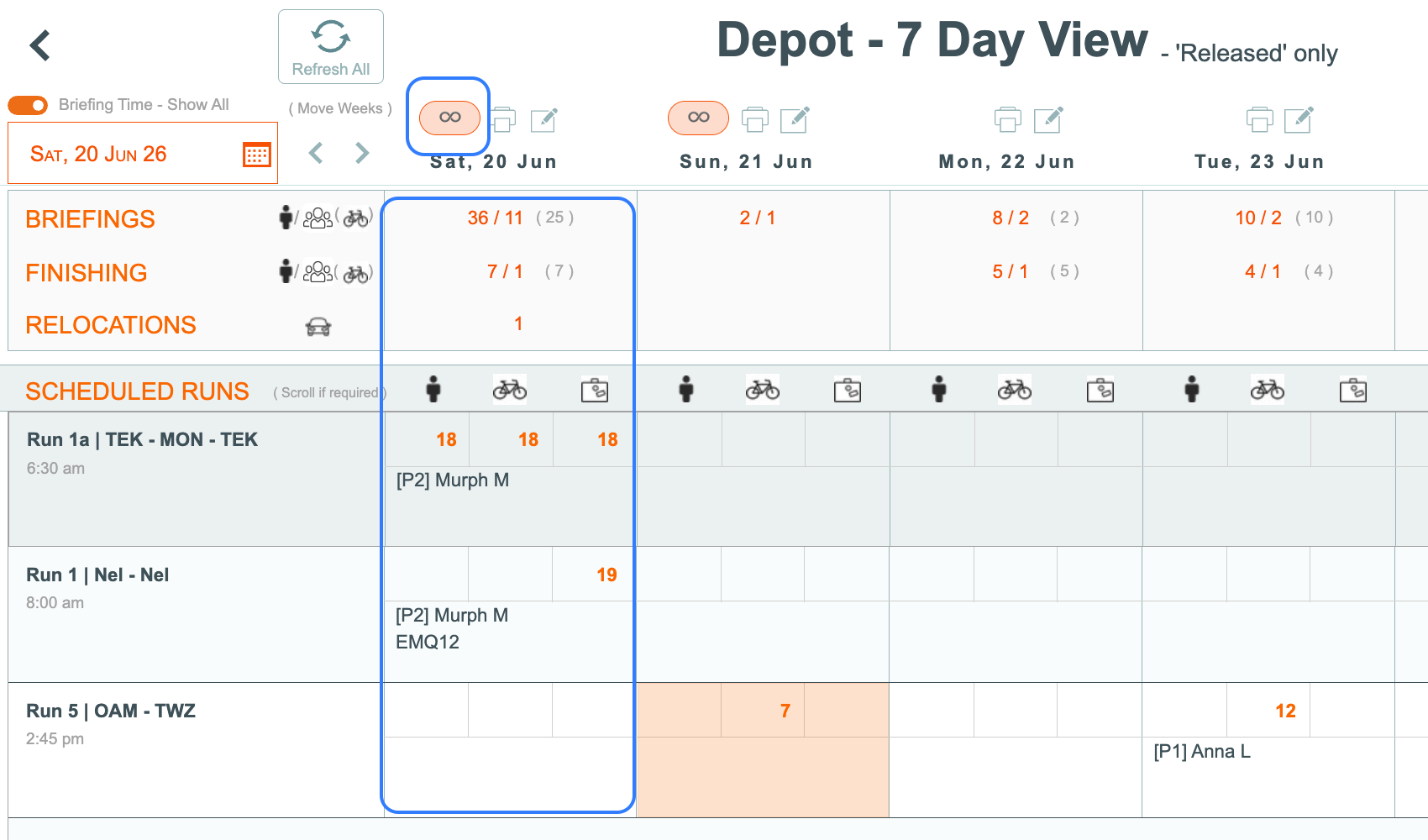The image size is (1428, 840).
Task: Edit the Mon, 22 Jun day
Action: point(1048,120)
